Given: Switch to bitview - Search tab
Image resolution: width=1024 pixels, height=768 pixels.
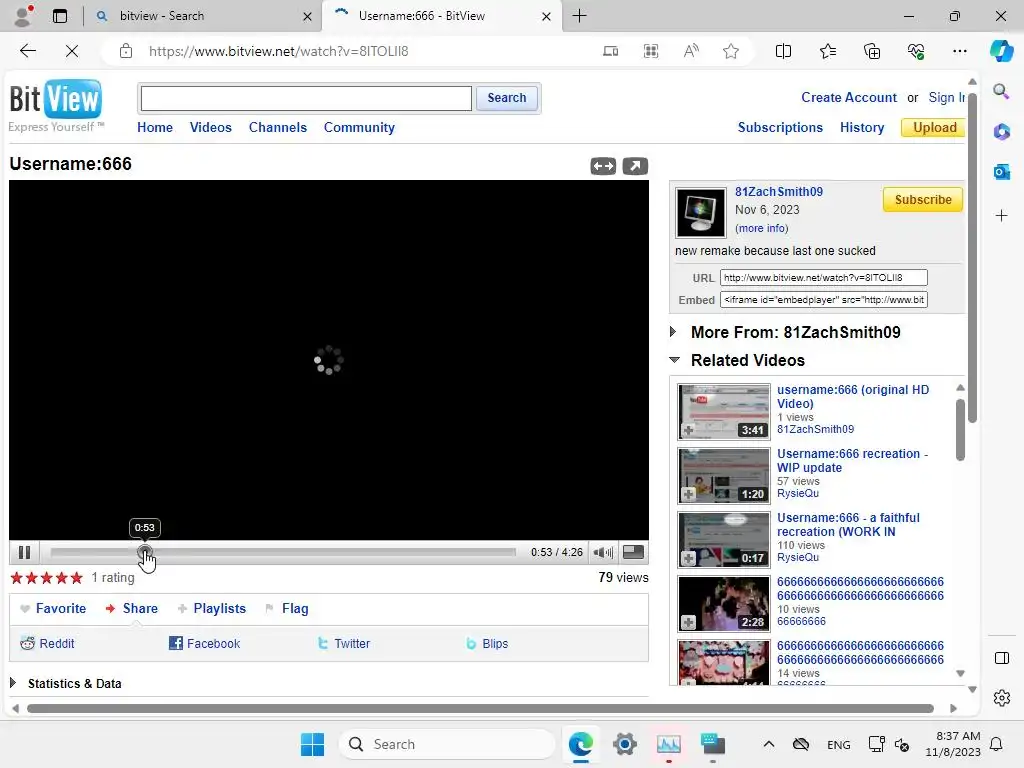Looking at the screenshot, I should coord(202,16).
